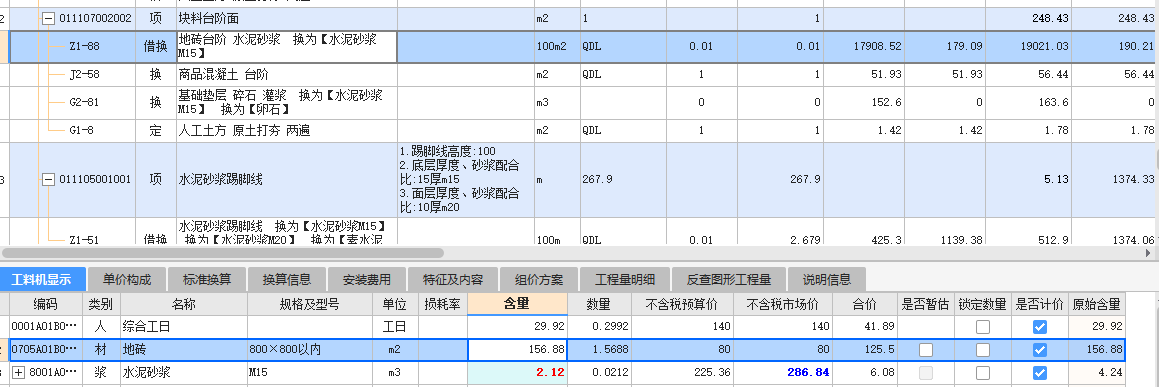Select the G2-81 quota row code
This screenshot has width=1159, height=387.
[84, 103]
